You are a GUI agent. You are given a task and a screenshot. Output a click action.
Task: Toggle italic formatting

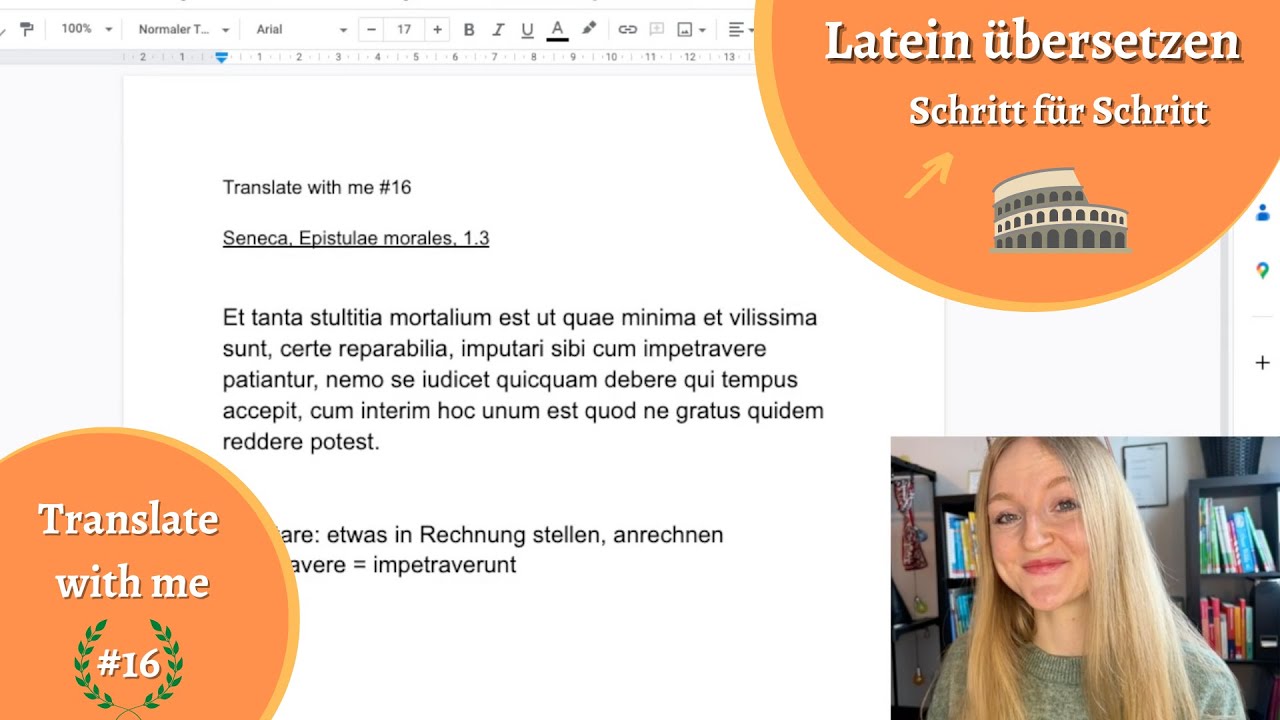click(498, 29)
